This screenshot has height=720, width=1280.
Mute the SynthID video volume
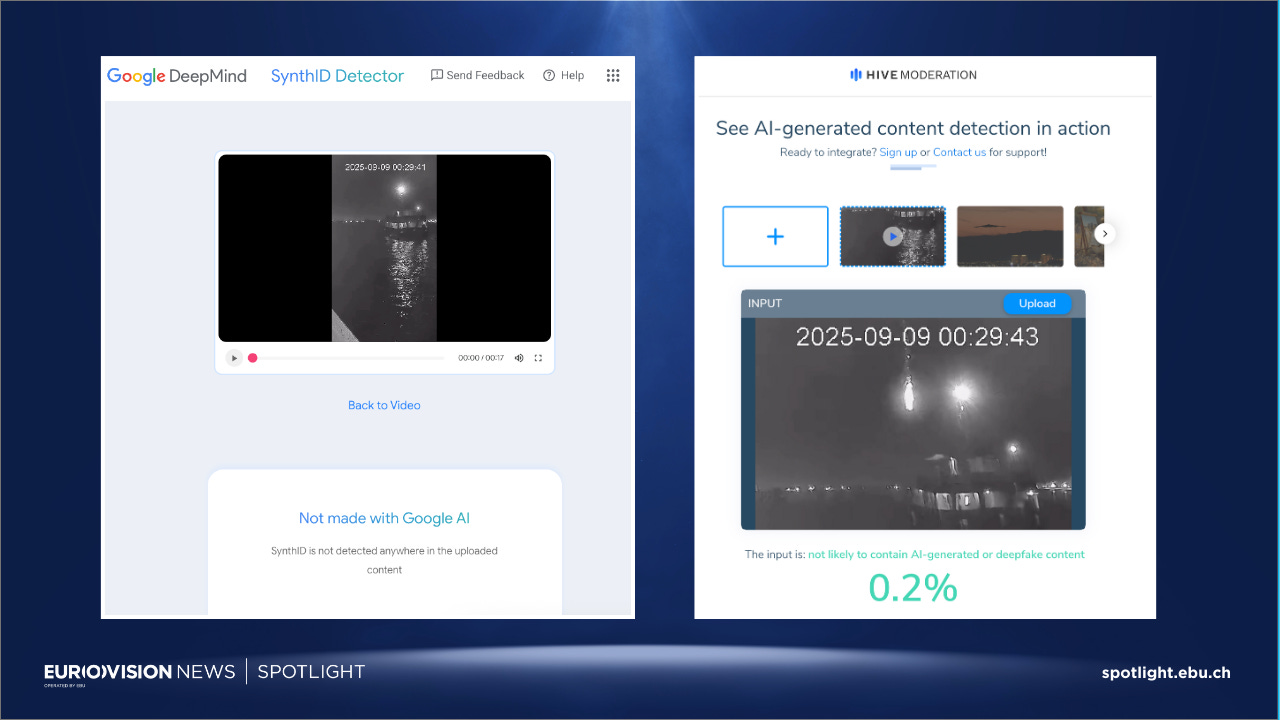[518, 358]
